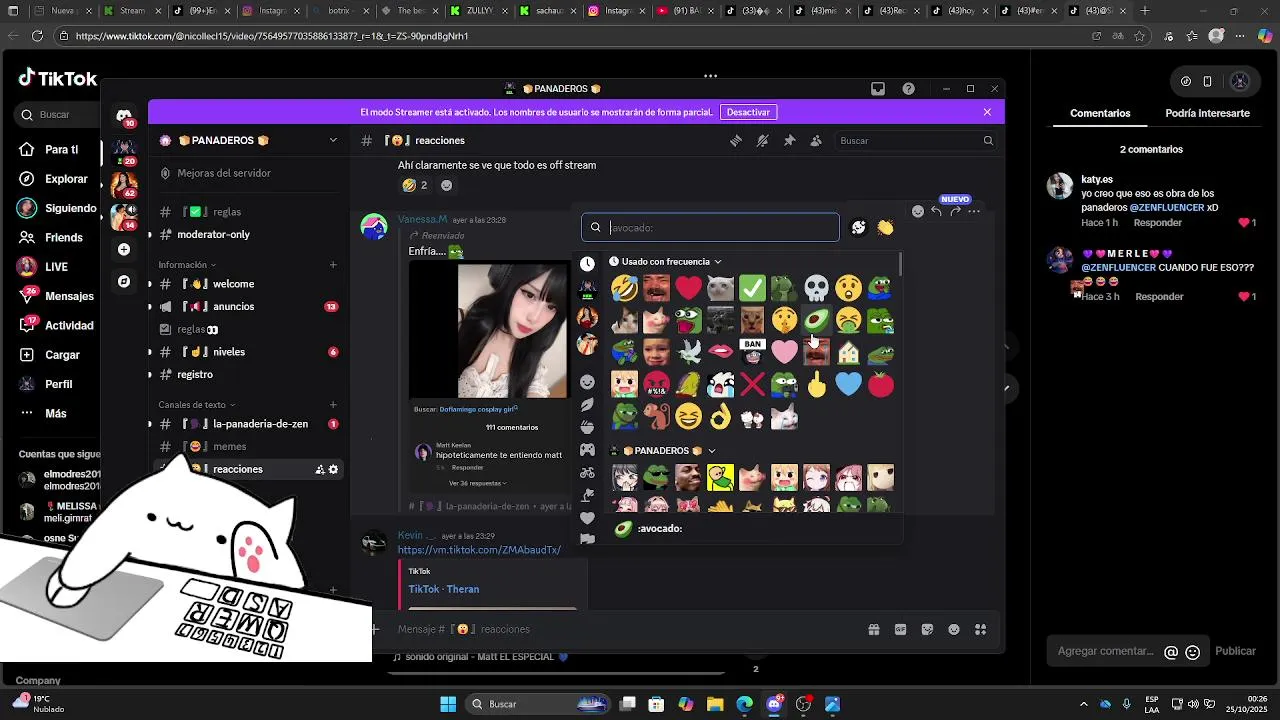Image resolution: width=1280 pixels, height=720 pixels.
Task: Select the OK hand emoji
Action: (x=720, y=416)
